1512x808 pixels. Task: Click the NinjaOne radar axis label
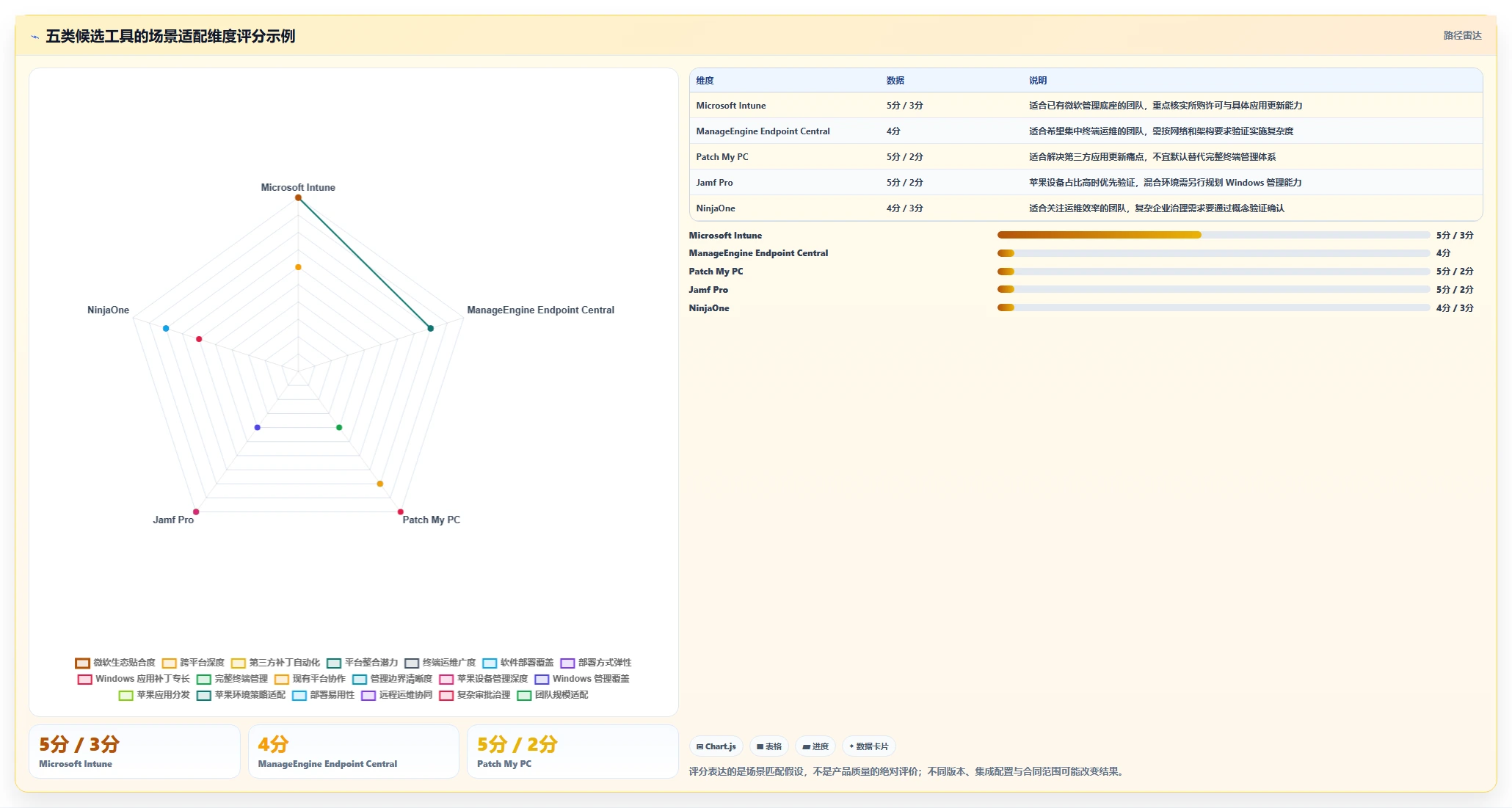108,310
